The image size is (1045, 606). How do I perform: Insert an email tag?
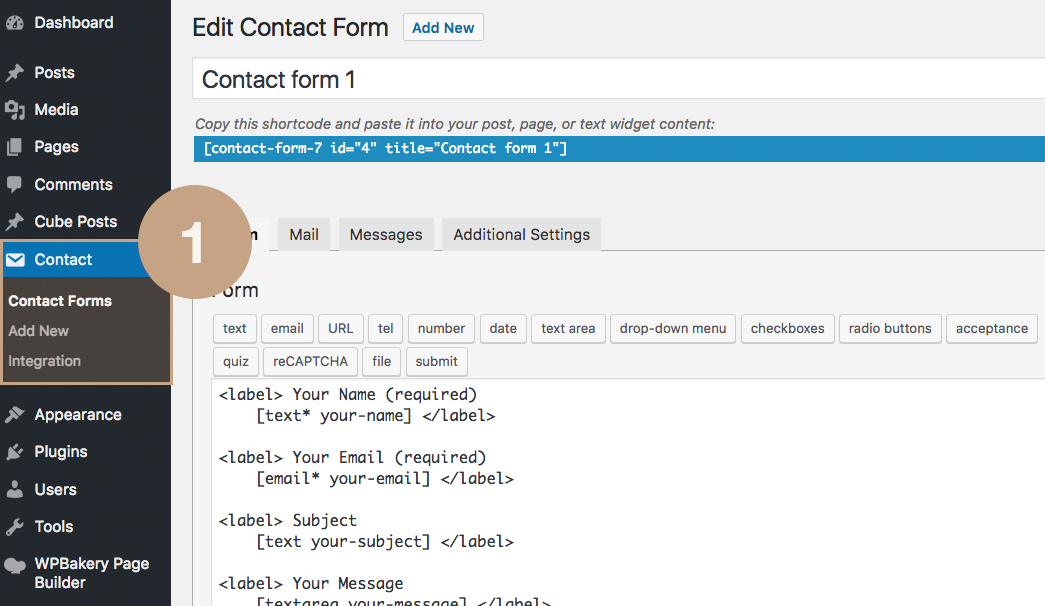(x=287, y=329)
